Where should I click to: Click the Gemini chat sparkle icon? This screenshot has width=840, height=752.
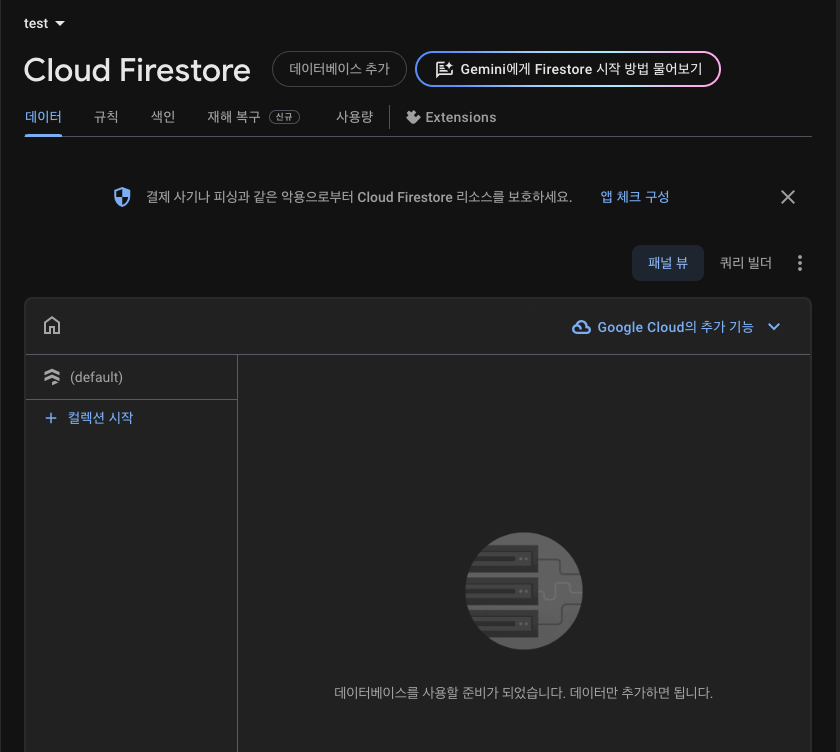[x=444, y=69]
